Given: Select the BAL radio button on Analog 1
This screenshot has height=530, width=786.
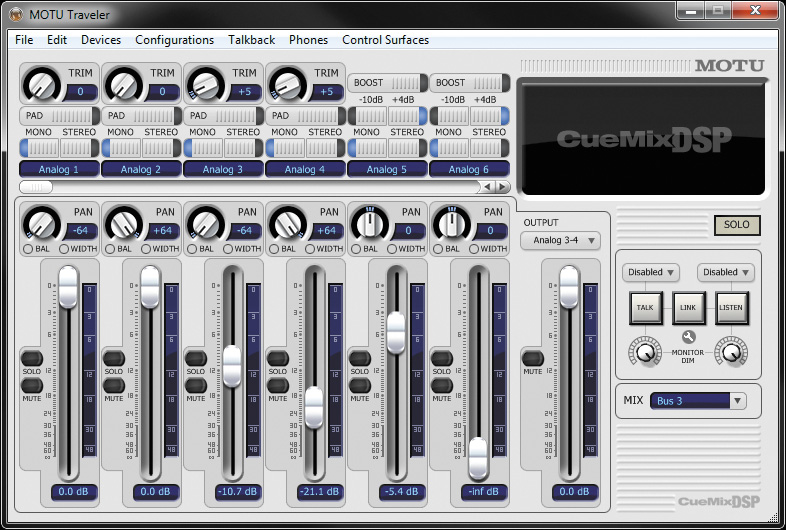Looking at the screenshot, I should [x=28, y=249].
